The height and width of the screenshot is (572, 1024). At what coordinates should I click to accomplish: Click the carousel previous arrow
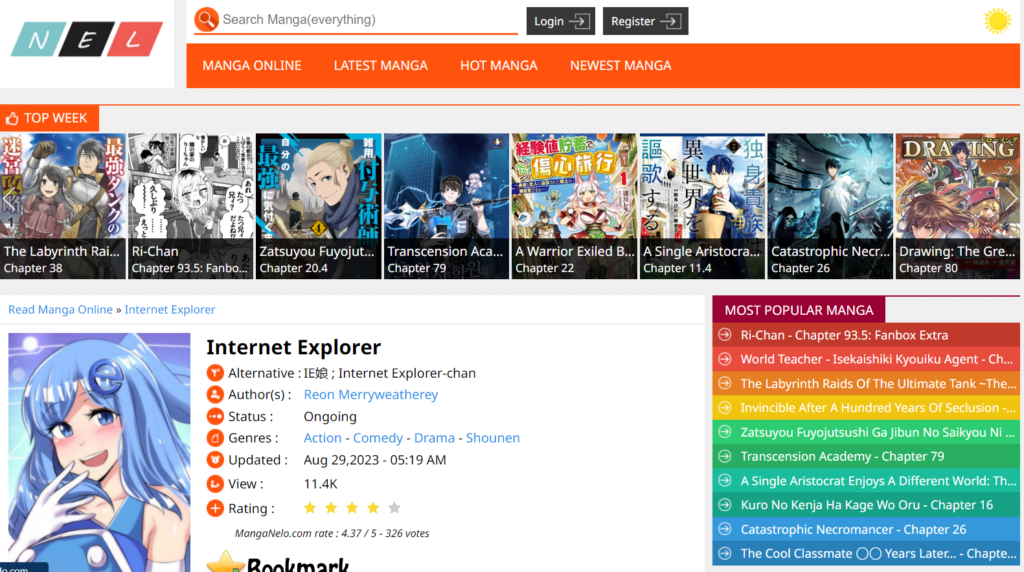pyautogui.click(x=9, y=199)
